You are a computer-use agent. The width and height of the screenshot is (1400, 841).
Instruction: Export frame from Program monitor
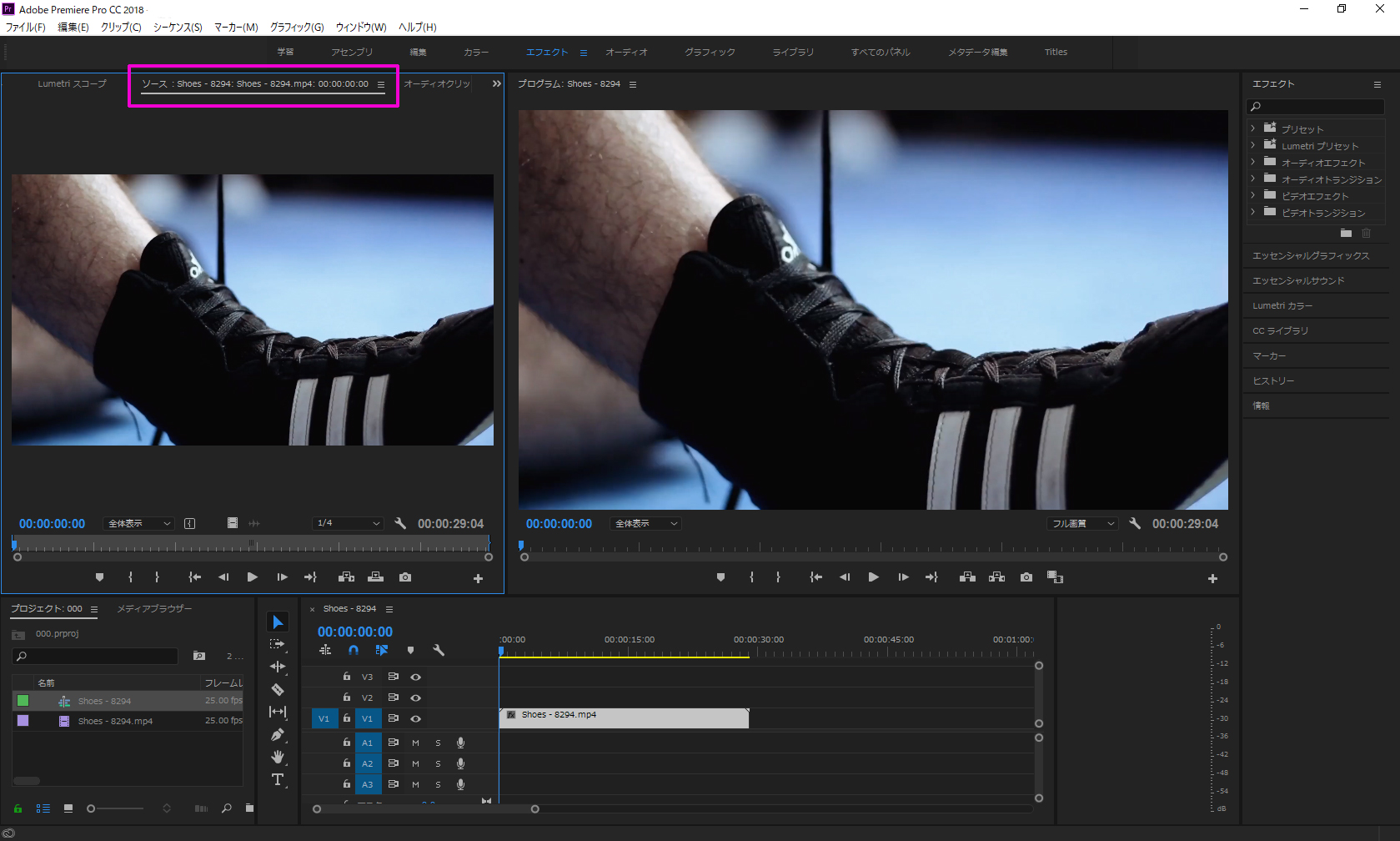point(1026,577)
